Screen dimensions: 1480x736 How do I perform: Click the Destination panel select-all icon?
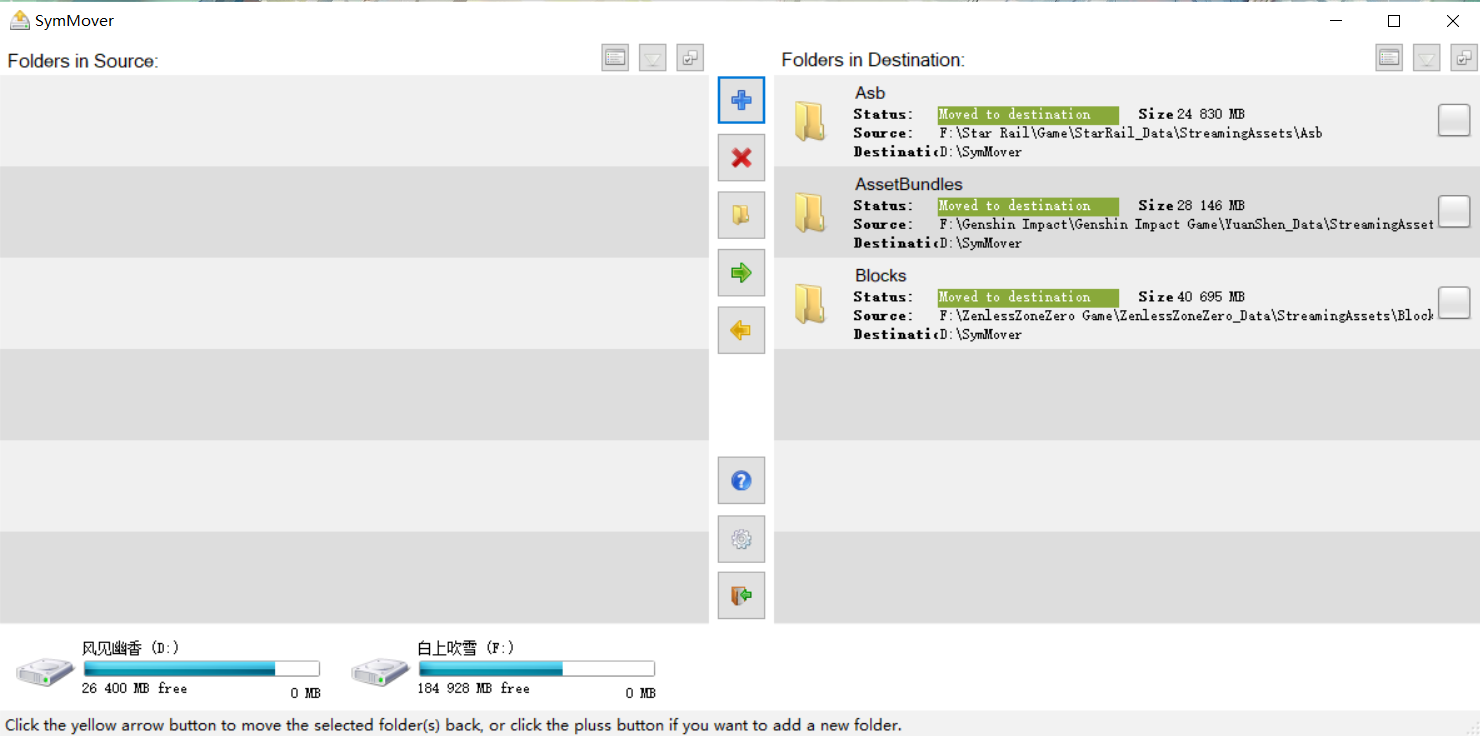coord(1464,58)
